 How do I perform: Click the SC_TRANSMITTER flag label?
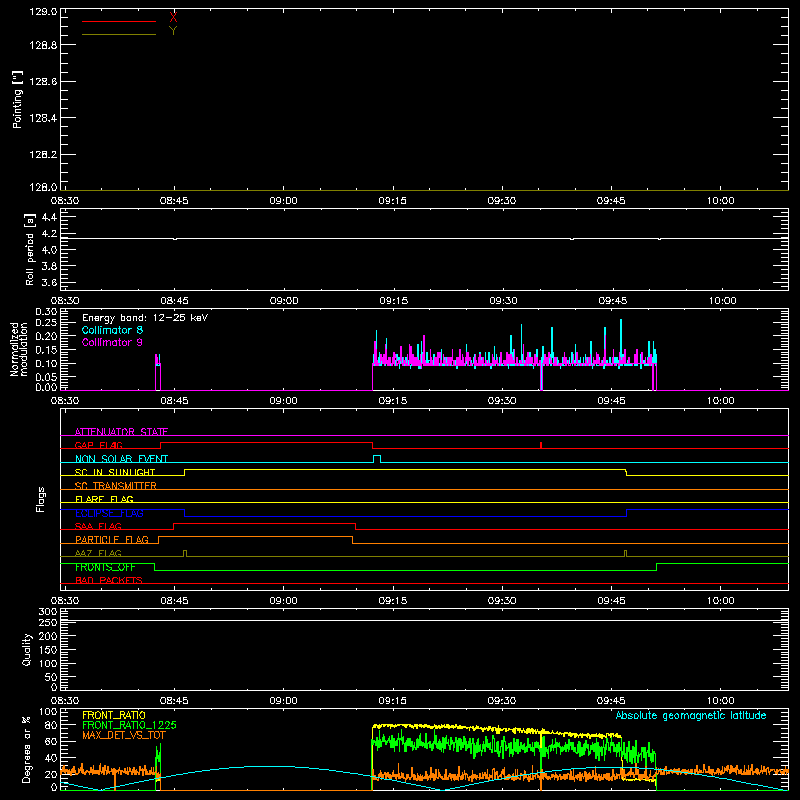tap(116, 486)
